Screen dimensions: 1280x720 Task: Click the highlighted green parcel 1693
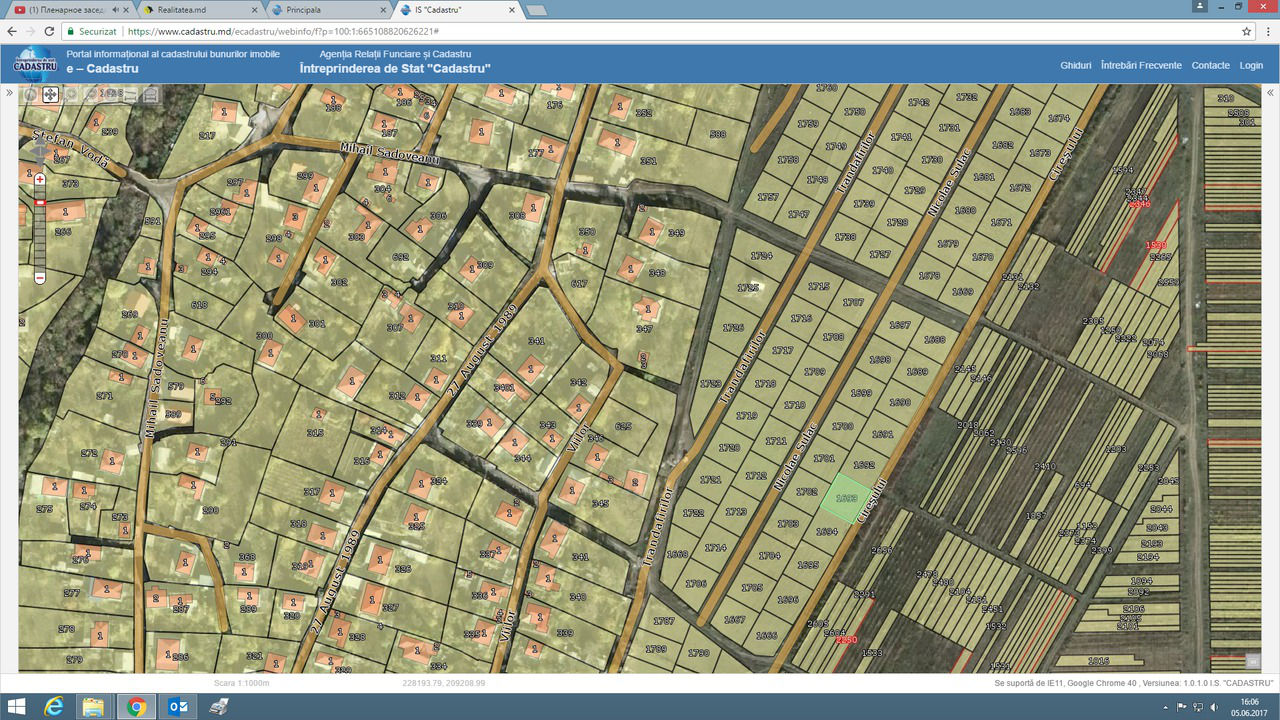click(846, 499)
